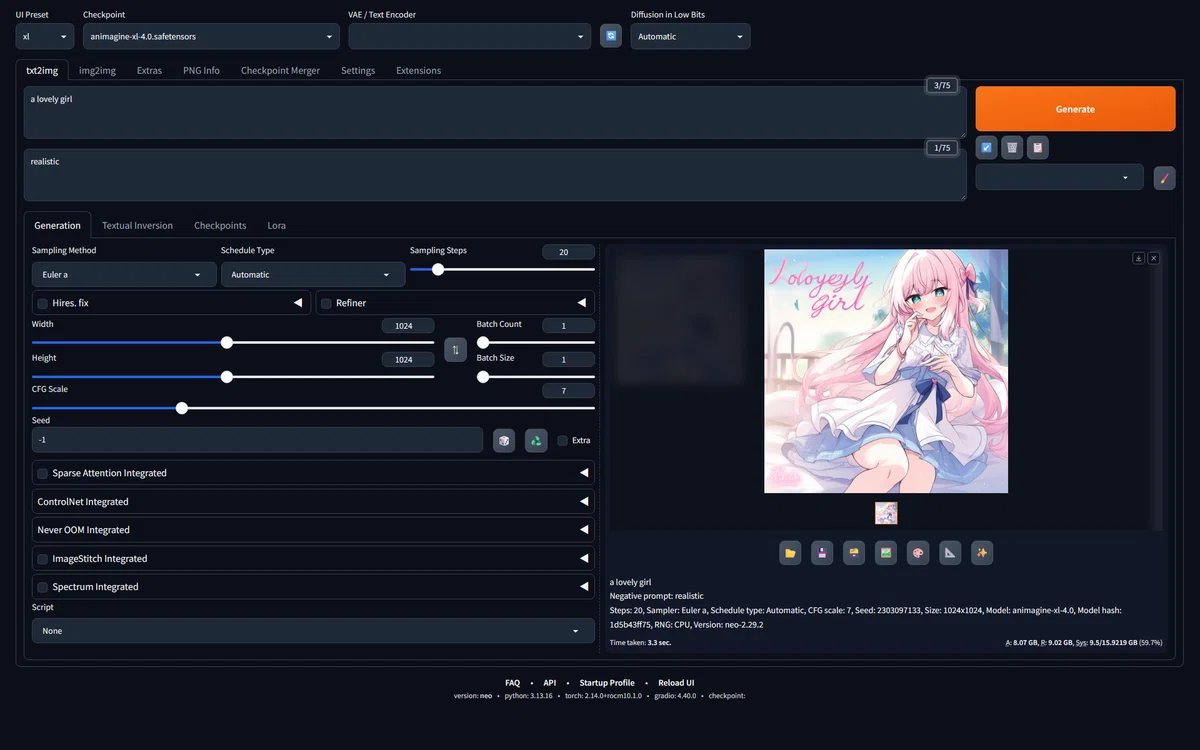Enable the Hires. fix checkbox
Viewport: 1200px width, 750px height.
[42, 303]
